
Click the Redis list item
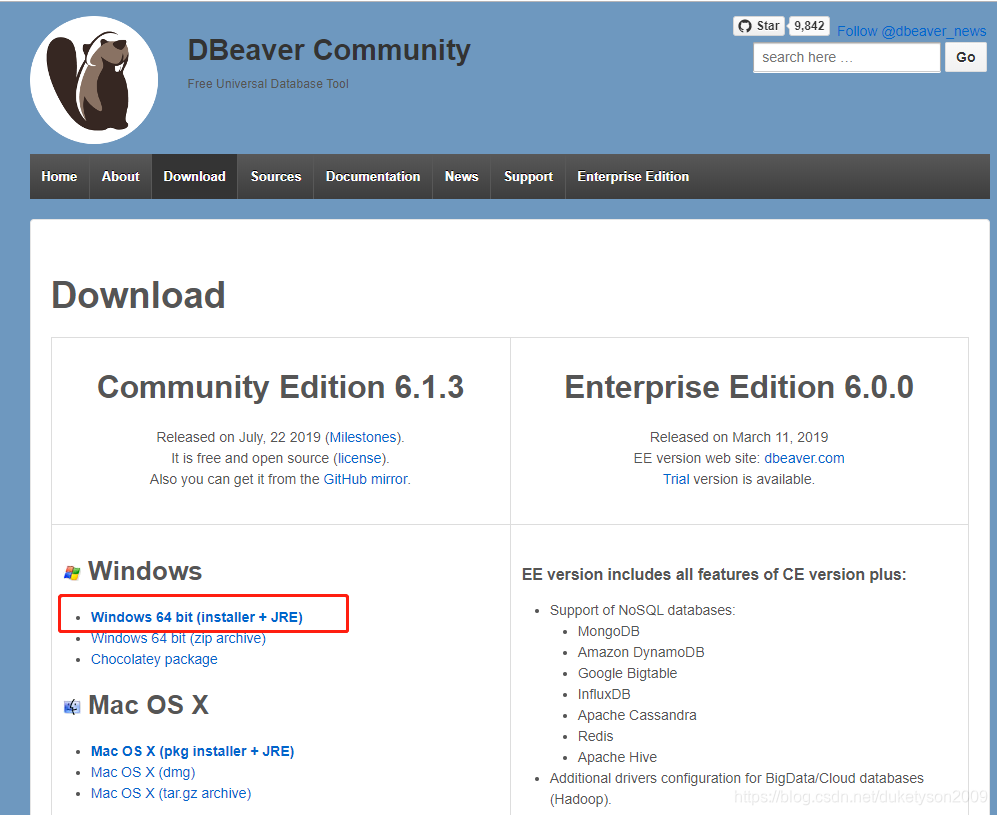click(x=595, y=736)
